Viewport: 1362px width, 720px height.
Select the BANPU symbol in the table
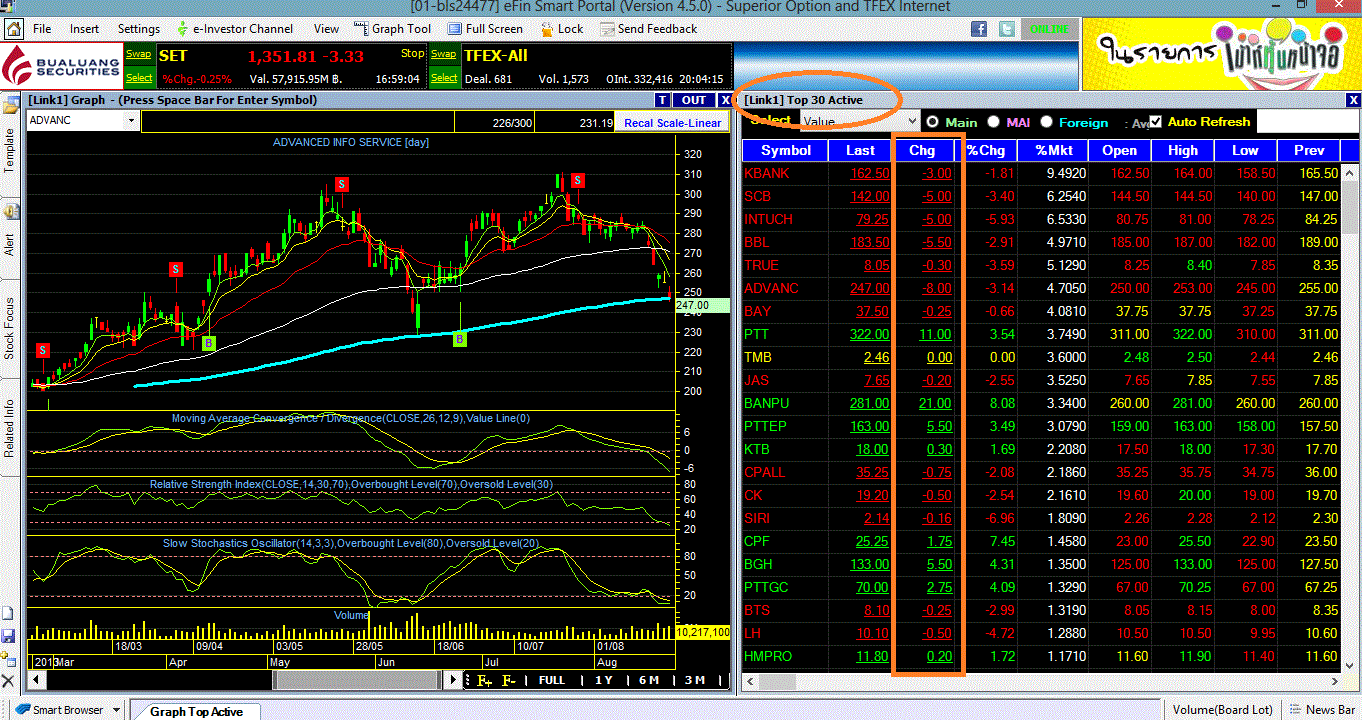768,403
